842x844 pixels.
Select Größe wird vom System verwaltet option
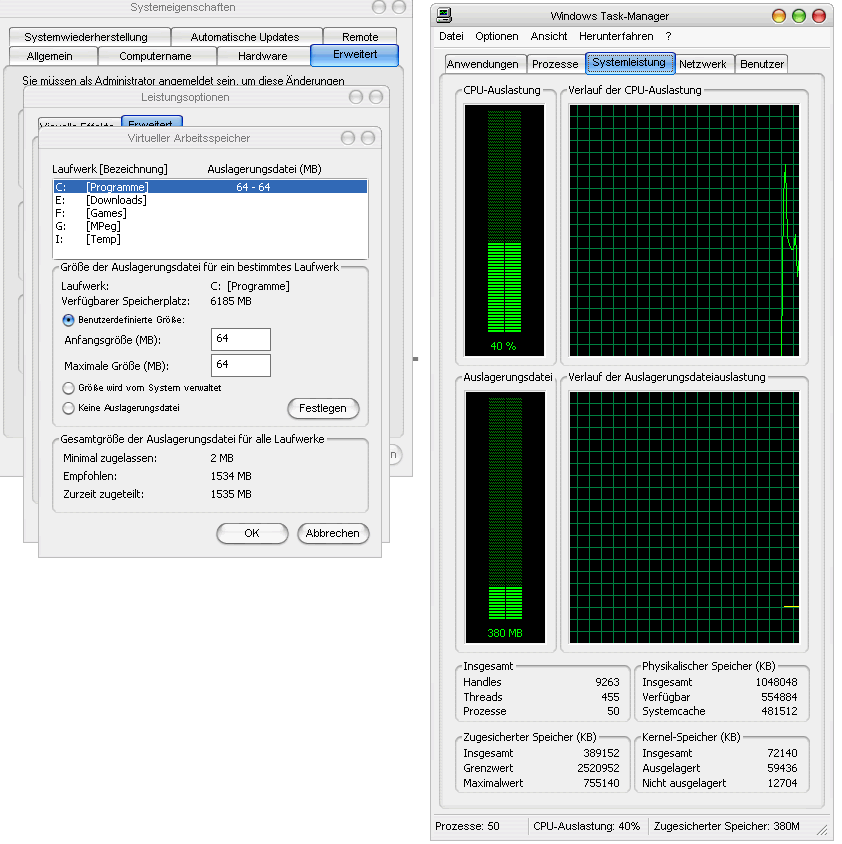coord(68,388)
